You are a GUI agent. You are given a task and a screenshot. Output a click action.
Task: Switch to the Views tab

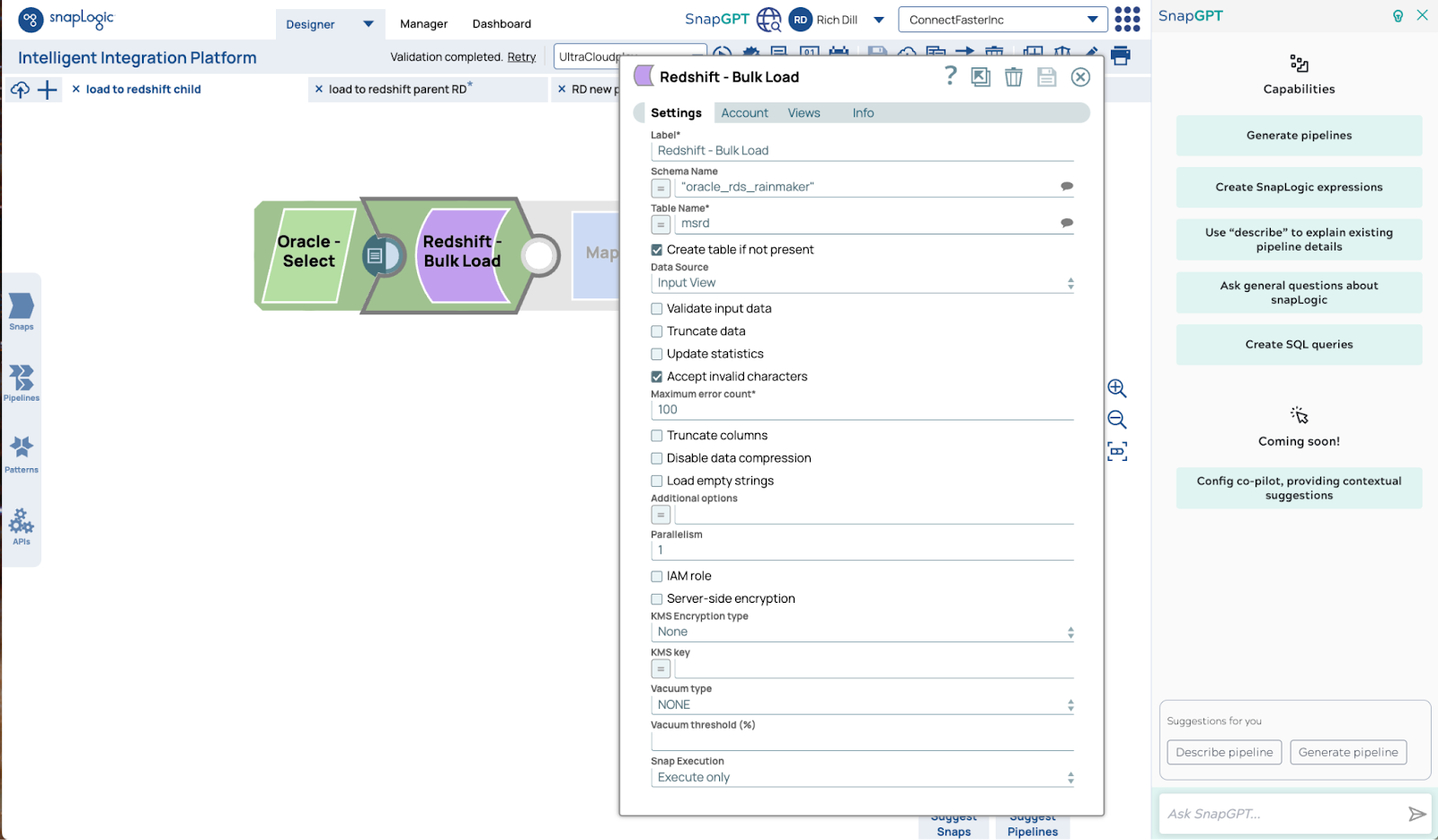tap(803, 113)
